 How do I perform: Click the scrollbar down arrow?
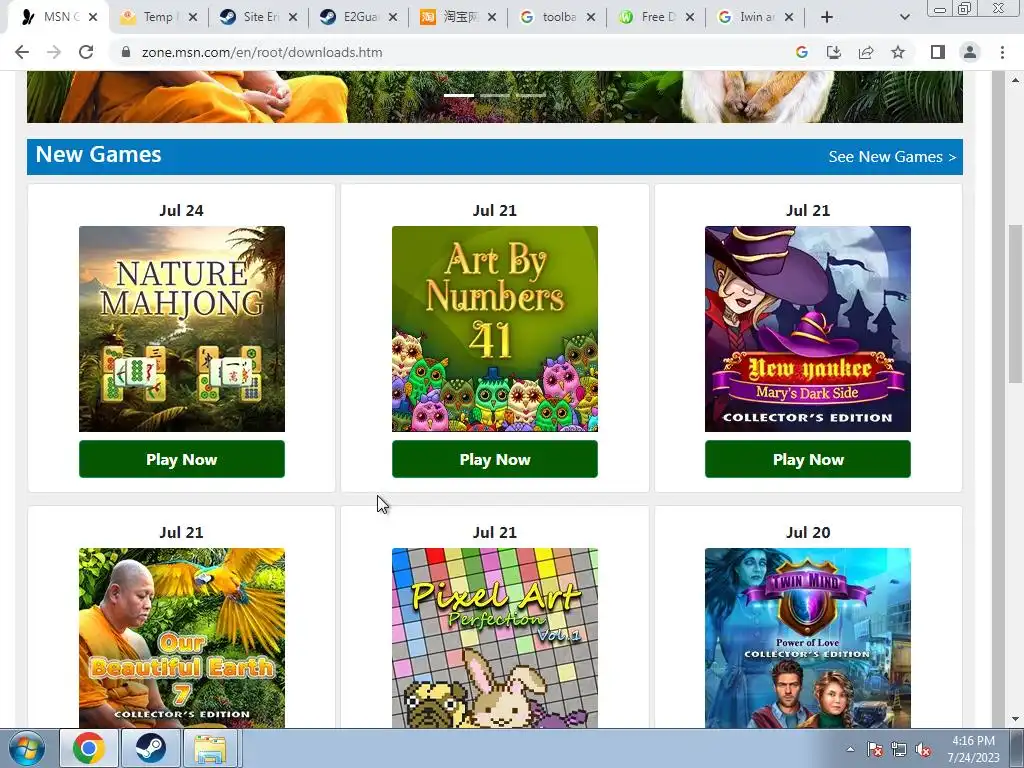point(1015,719)
